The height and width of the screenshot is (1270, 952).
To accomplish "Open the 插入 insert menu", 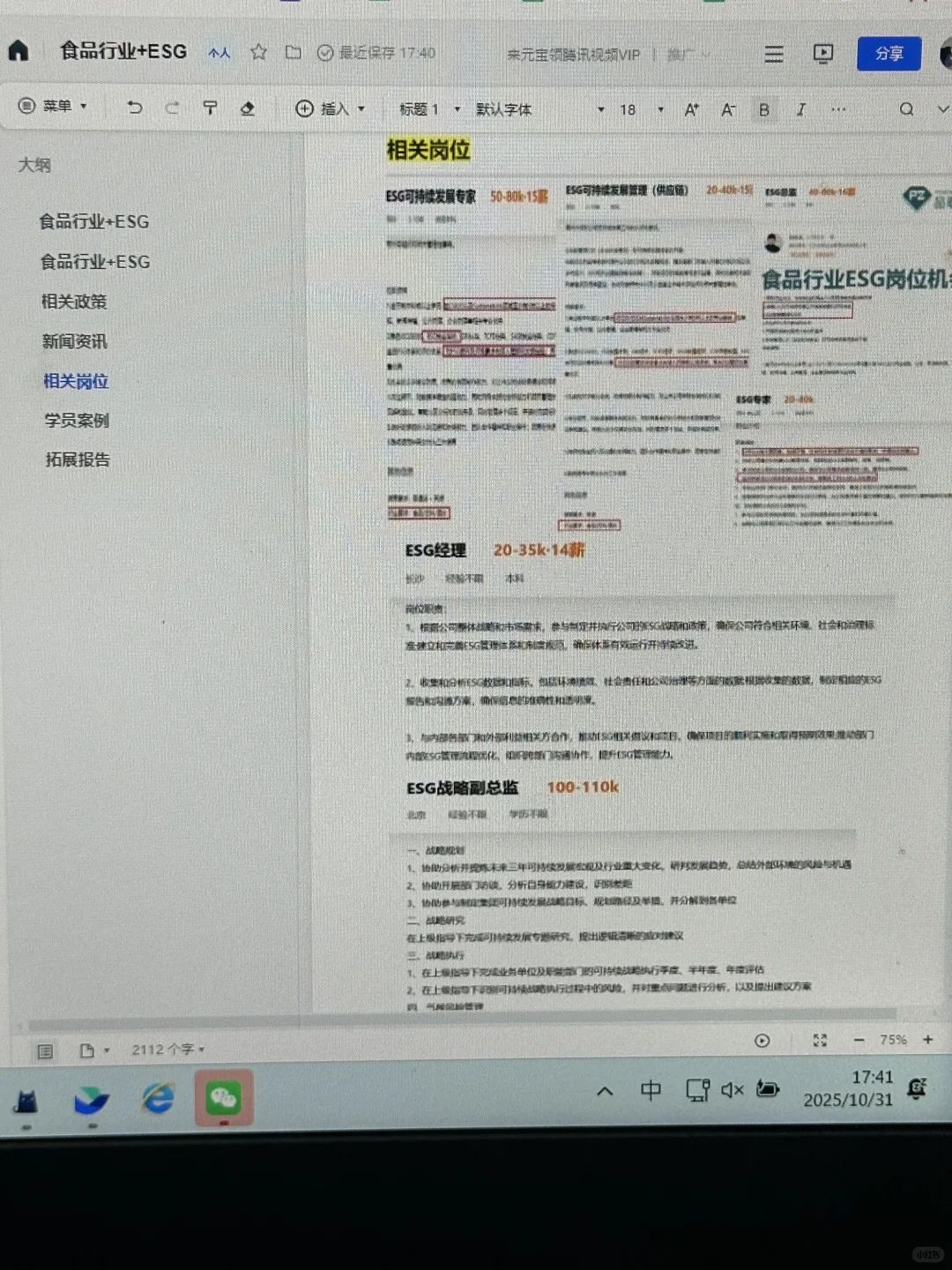I will [326, 108].
